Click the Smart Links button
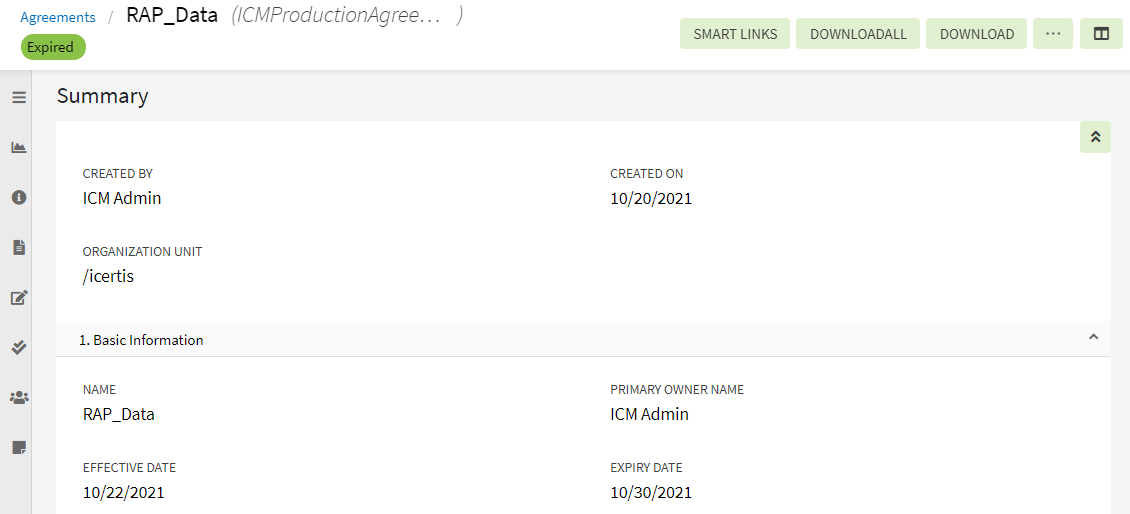The image size is (1130, 514). pyautogui.click(x=735, y=34)
